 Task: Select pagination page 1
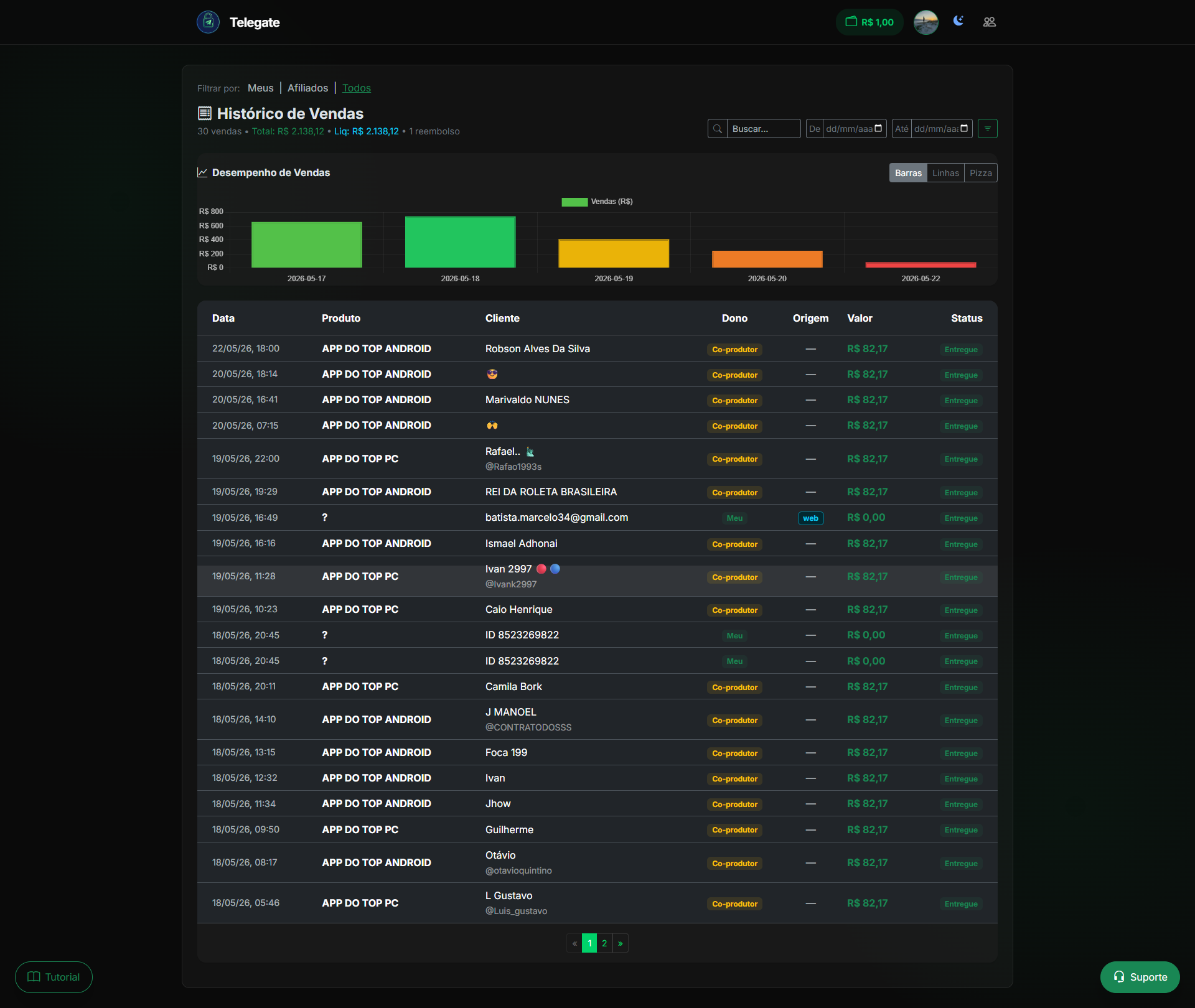click(x=589, y=943)
